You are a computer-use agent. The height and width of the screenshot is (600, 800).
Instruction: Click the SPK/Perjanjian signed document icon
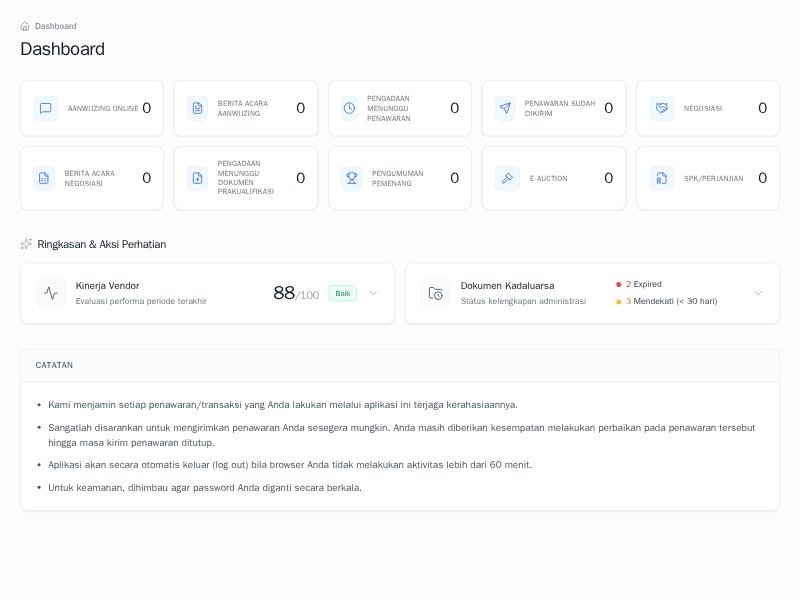coord(661,178)
